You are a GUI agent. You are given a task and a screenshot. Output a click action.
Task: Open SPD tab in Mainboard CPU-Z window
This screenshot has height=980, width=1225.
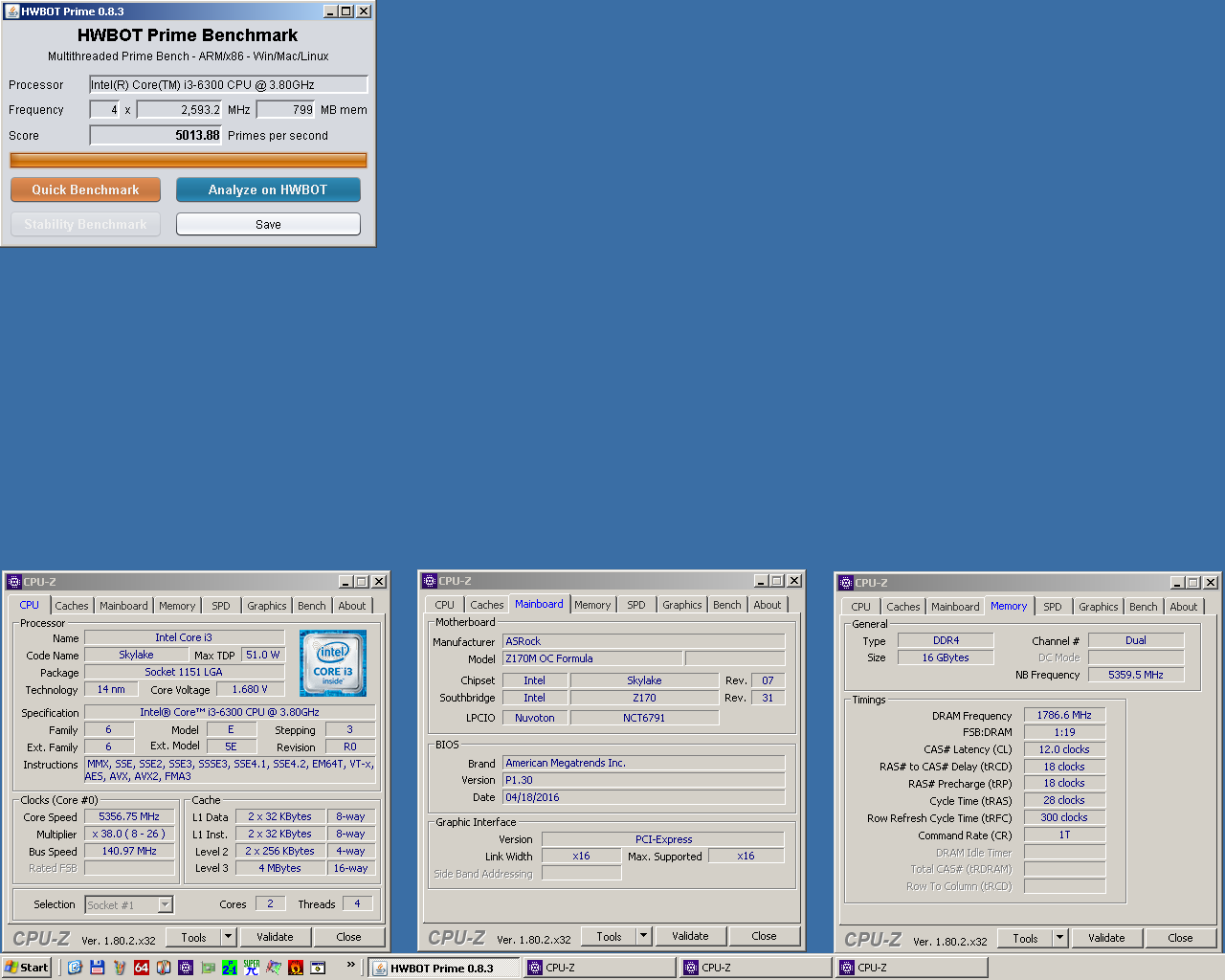[636, 605]
